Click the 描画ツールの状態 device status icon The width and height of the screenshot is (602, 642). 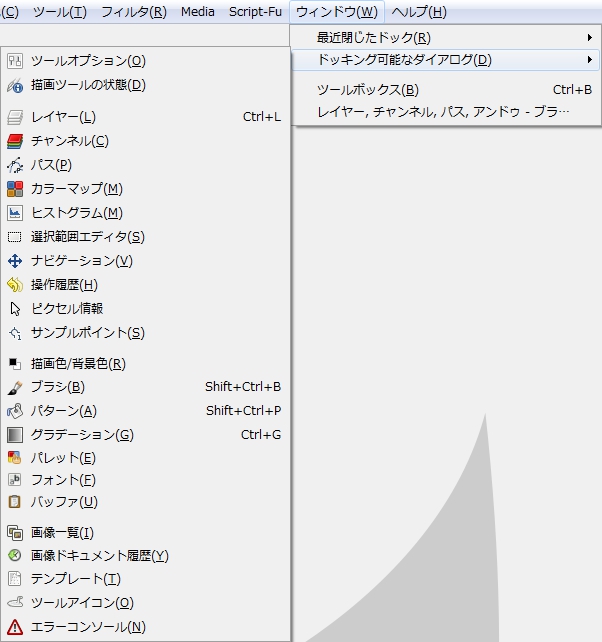click(15, 85)
